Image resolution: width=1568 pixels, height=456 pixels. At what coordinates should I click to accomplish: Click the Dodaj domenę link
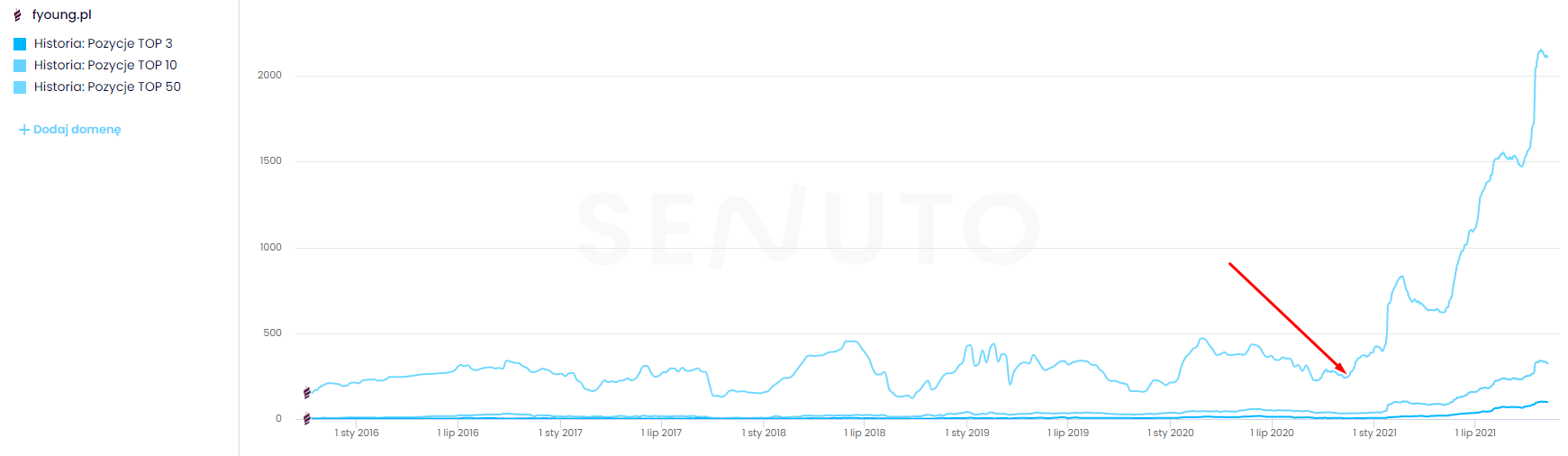77,130
